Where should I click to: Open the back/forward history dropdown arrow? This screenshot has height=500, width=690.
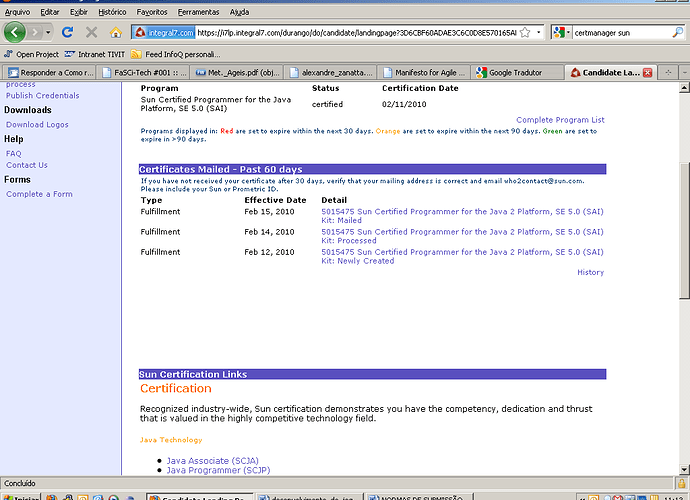pyautogui.click(x=48, y=32)
